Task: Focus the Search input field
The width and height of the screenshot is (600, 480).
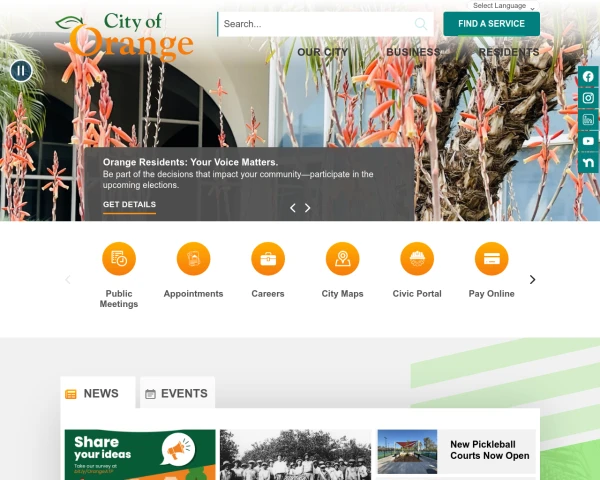Action: pyautogui.click(x=318, y=24)
